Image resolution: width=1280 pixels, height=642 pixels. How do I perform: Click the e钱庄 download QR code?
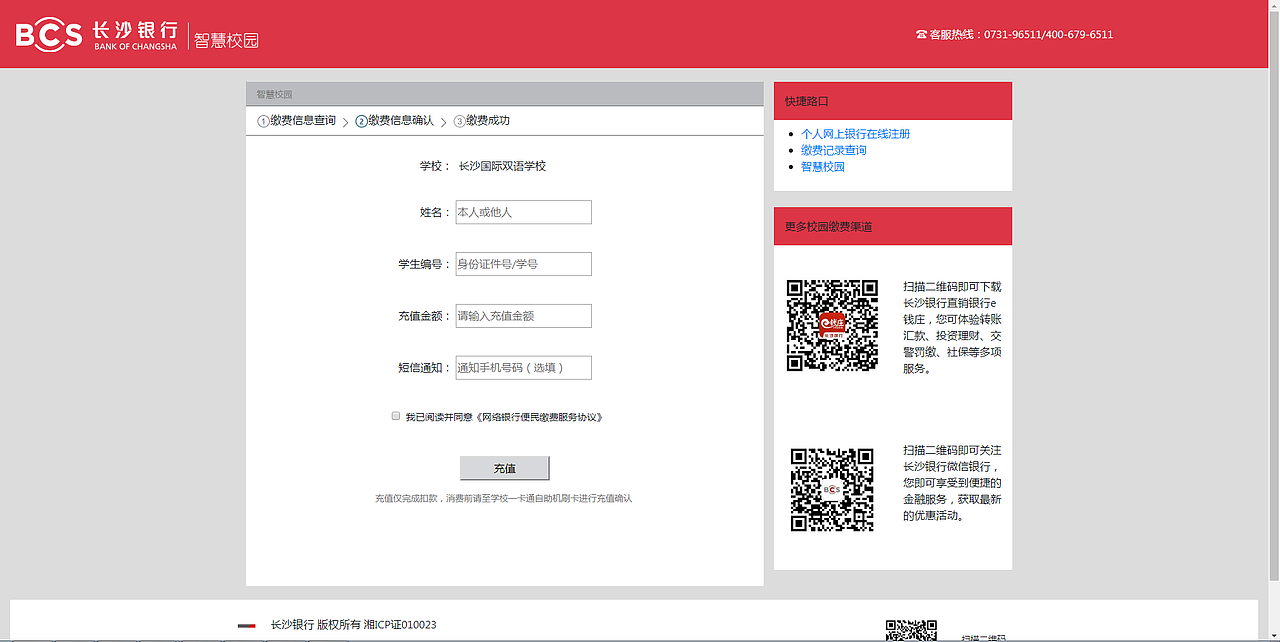(x=832, y=325)
